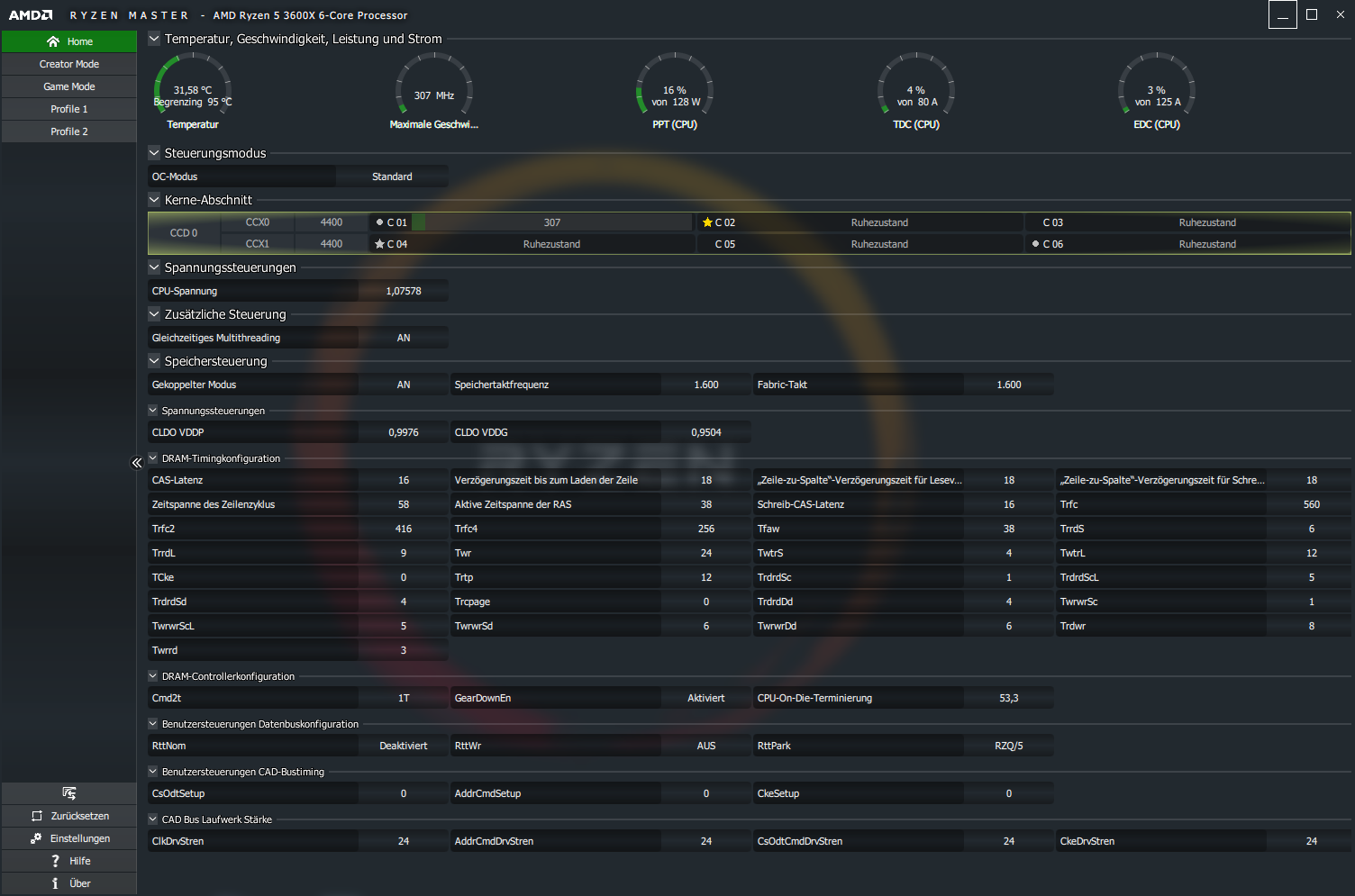This screenshot has height=896, width=1355.
Task: Collapse Temperatur, Geschwindigkeit, Leistung und Strom section
Action: 154,39
